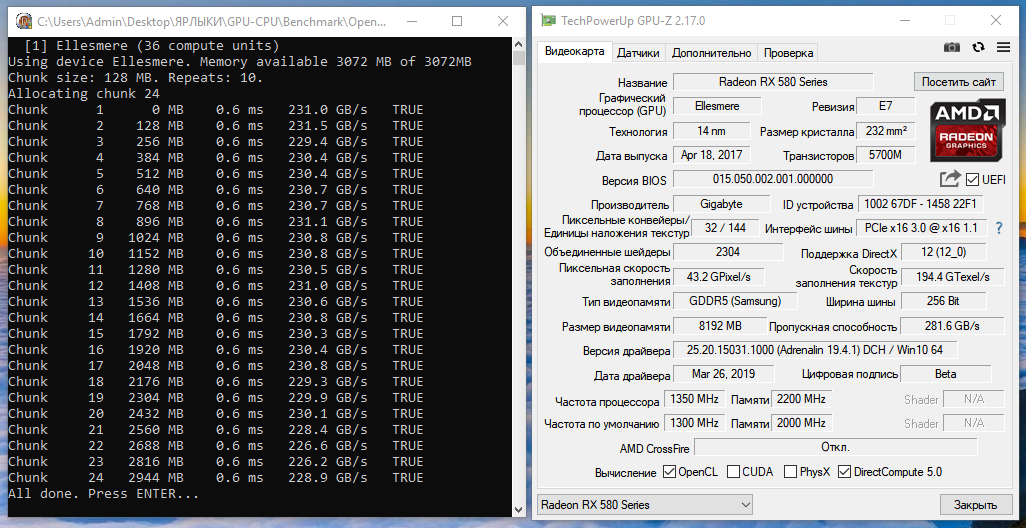Screen dimensions: 1026x528
Task: Toggle the OpenCL checkbox
Action: [669, 472]
